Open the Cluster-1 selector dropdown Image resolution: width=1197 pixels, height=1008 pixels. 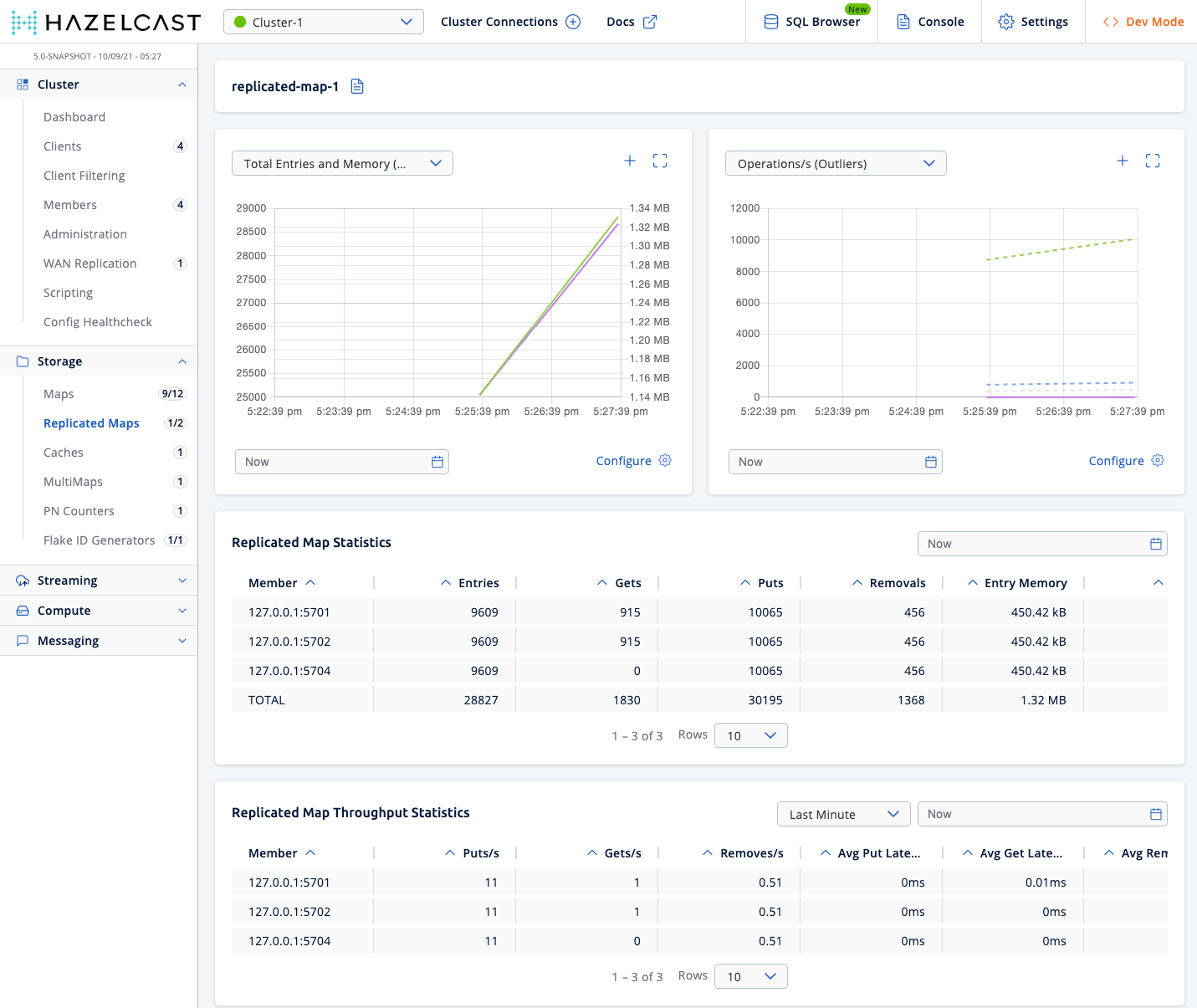click(323, 22)
